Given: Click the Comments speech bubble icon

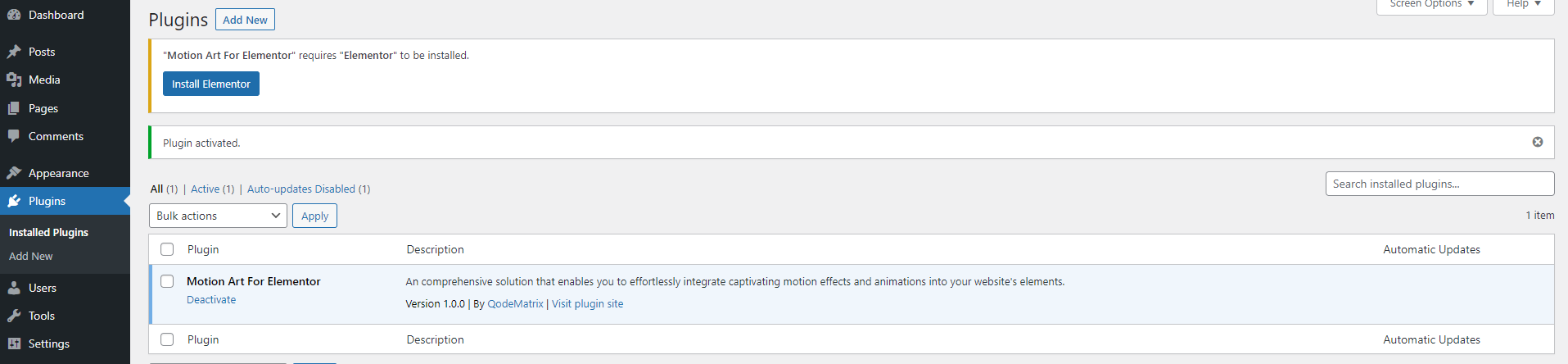Looking at the screenshot, I should [x=14, y=136].
